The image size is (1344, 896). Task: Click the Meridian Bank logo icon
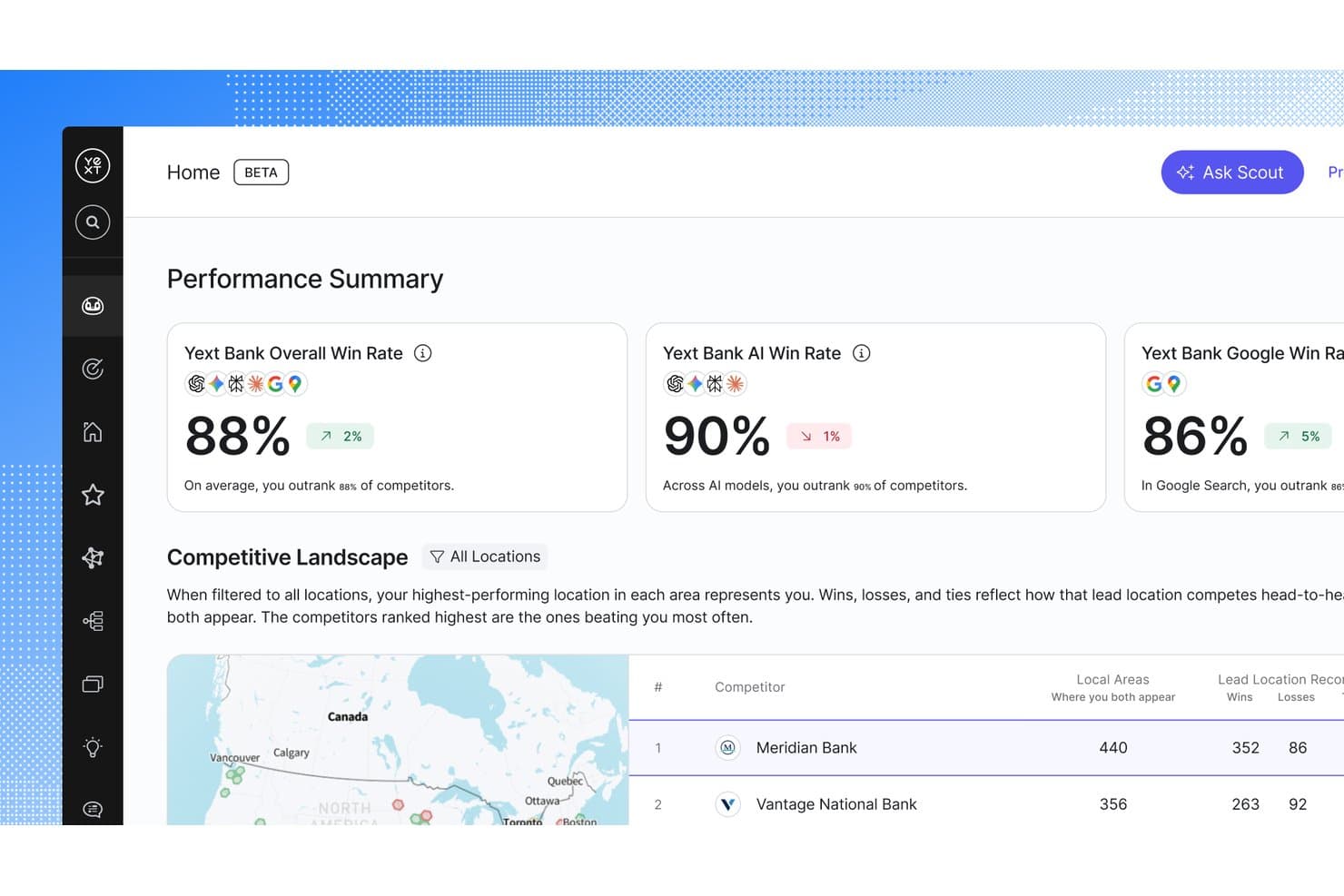pyautogui.click(x=727, y=748)
